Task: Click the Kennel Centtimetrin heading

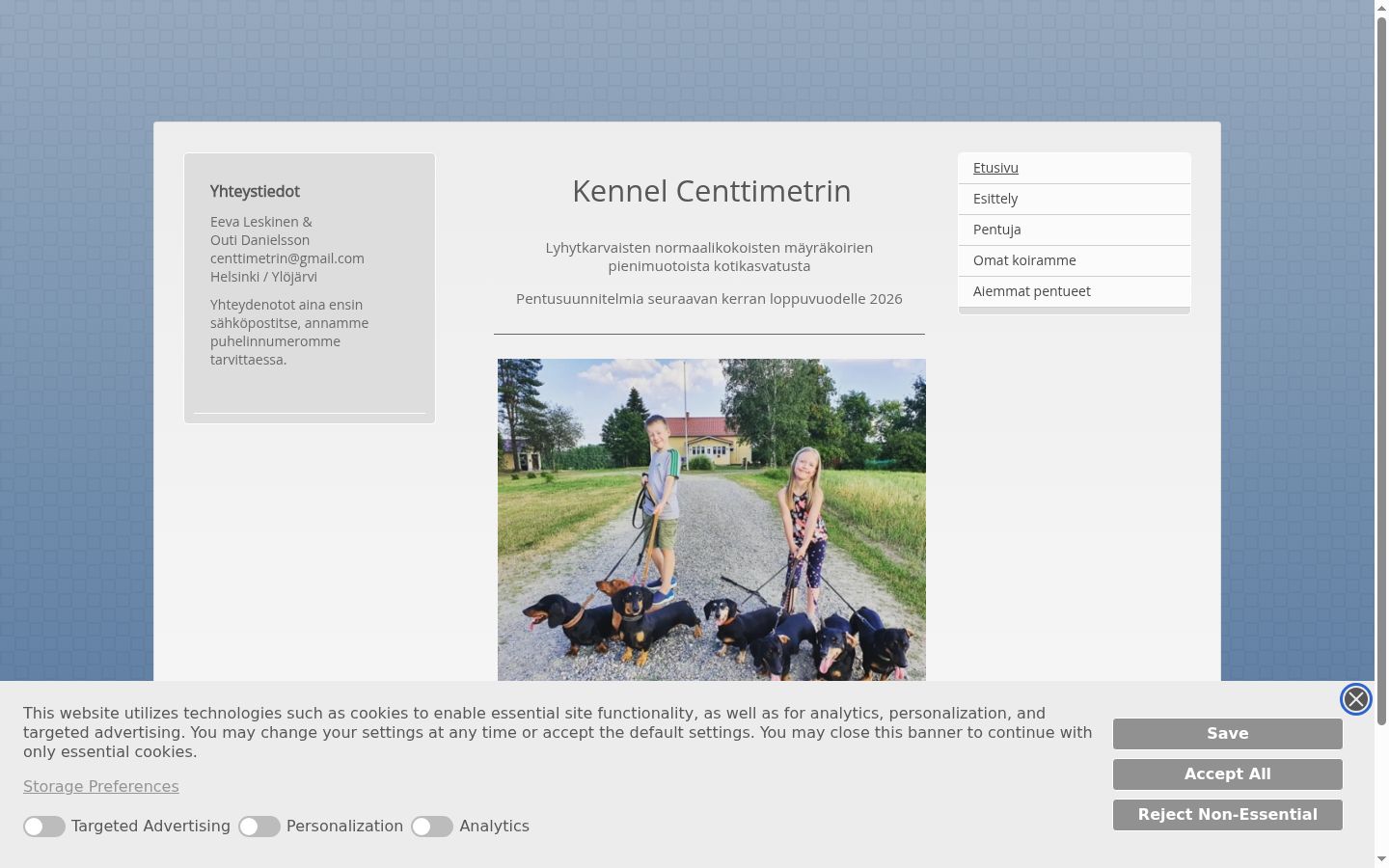Action: 712,191
